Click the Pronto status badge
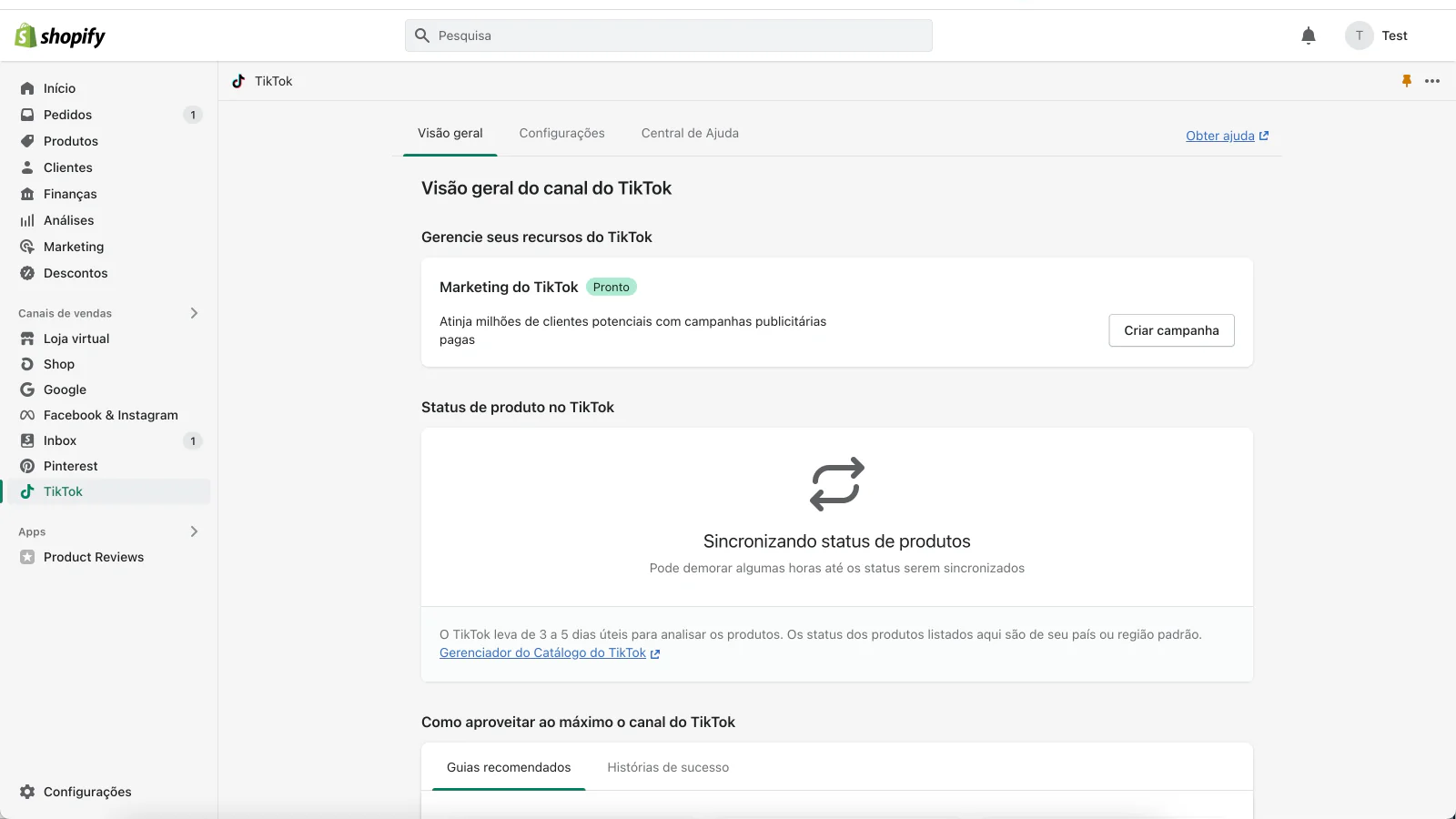1456x819 pixels. click(611, 287)
